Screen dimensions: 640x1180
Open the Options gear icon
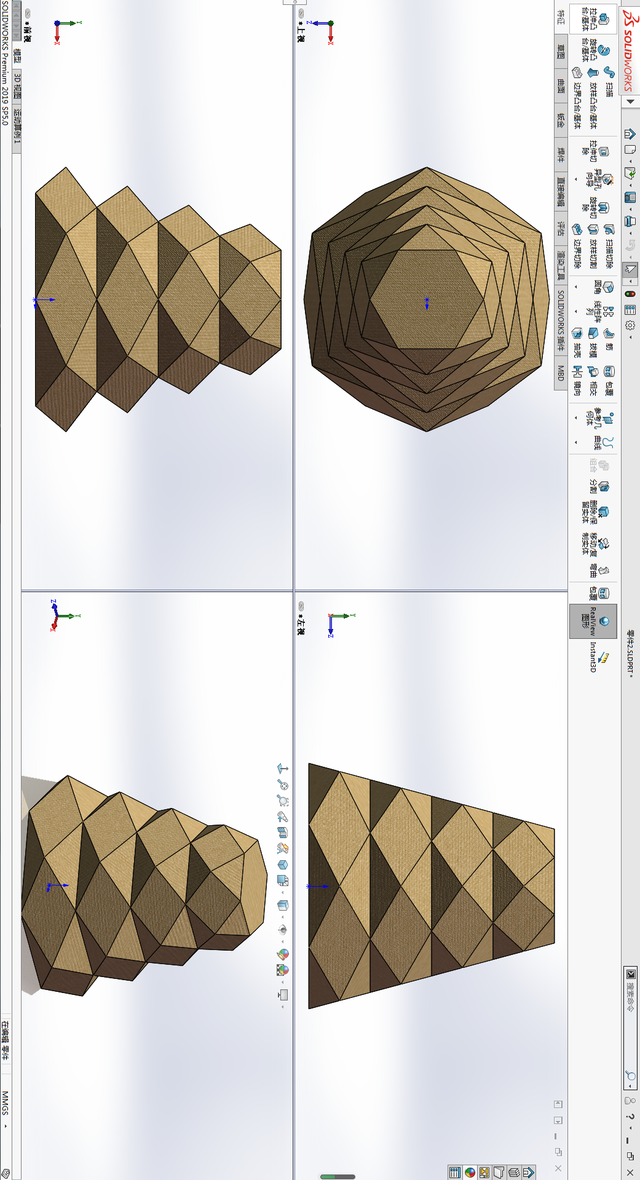click(x=629, y=325)
